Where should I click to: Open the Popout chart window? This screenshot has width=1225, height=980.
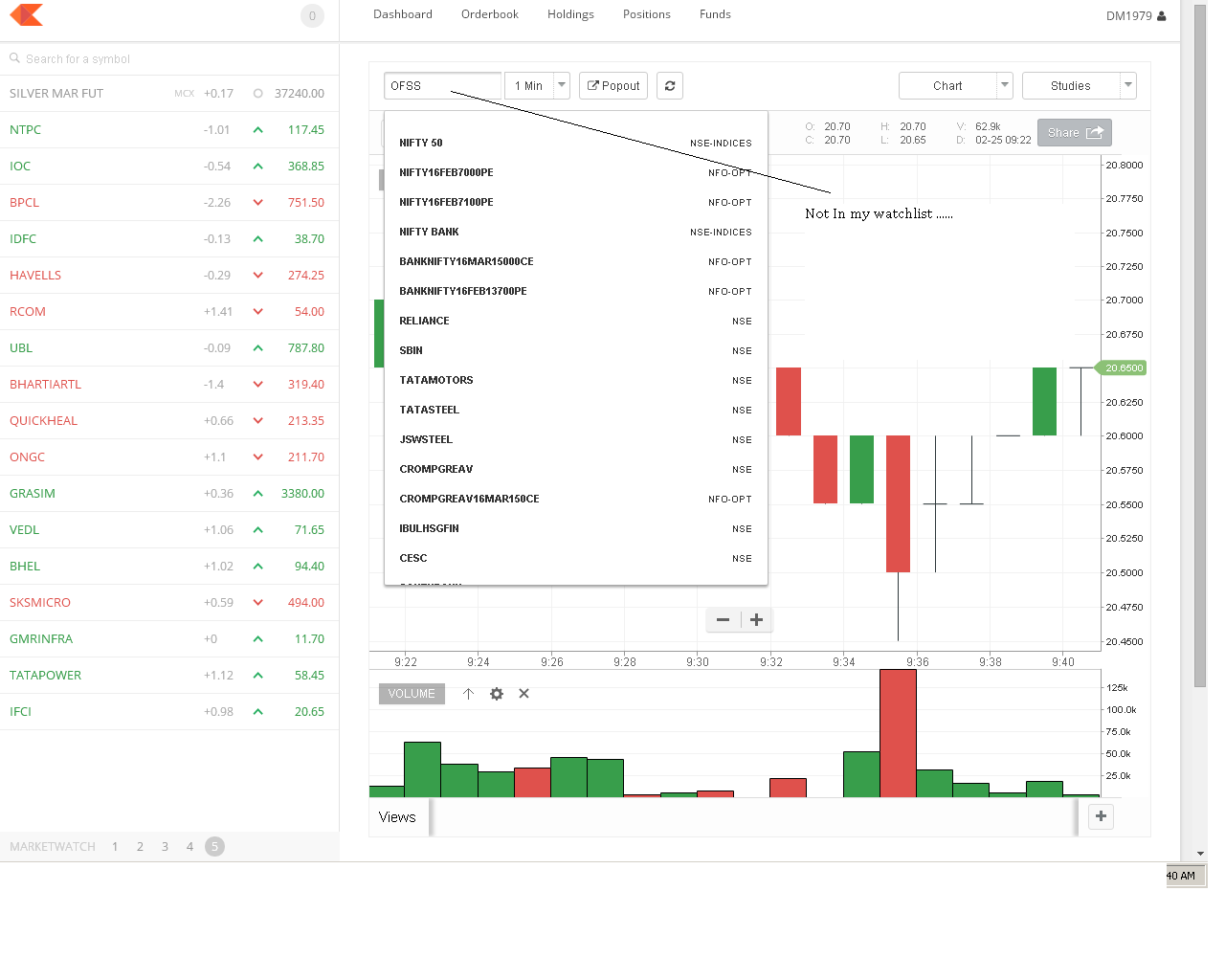613,86
